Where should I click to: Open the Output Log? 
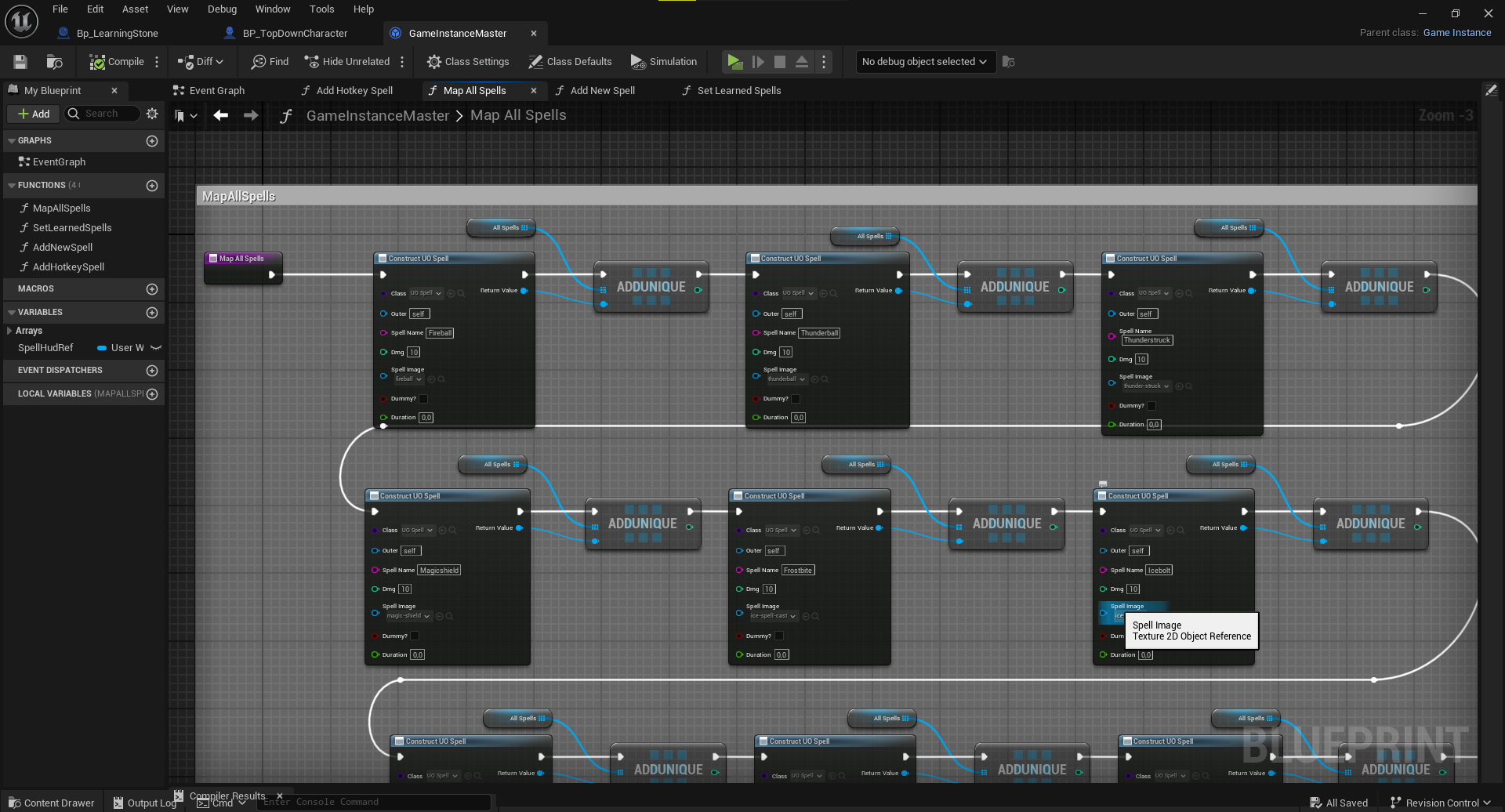(x=144, y=803)
